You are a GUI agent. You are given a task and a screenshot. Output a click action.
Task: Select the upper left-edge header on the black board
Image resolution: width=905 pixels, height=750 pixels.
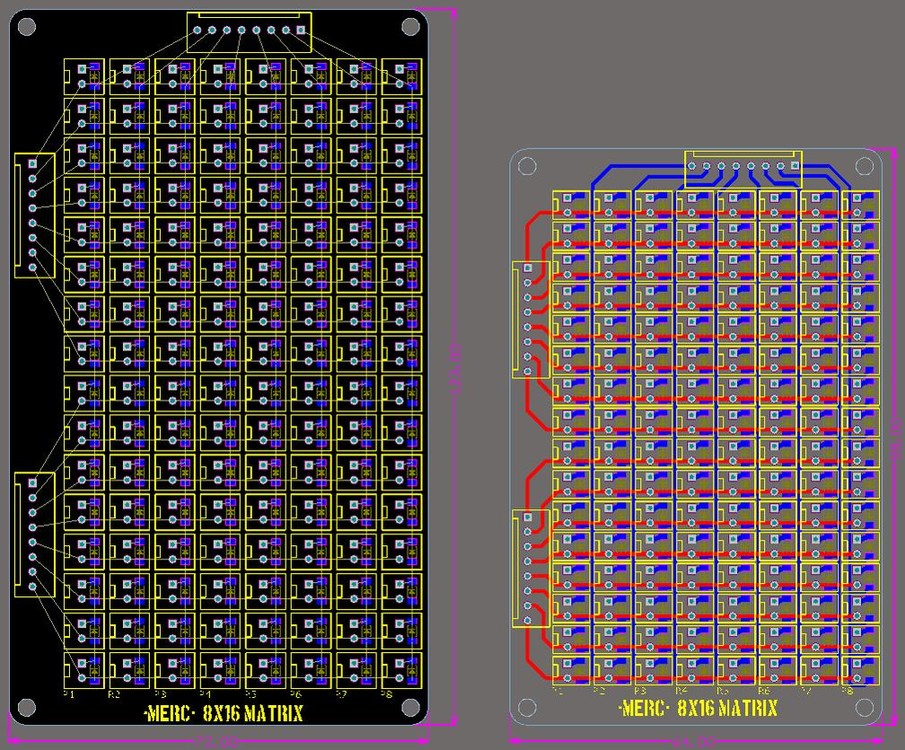[x=34, y=215]
